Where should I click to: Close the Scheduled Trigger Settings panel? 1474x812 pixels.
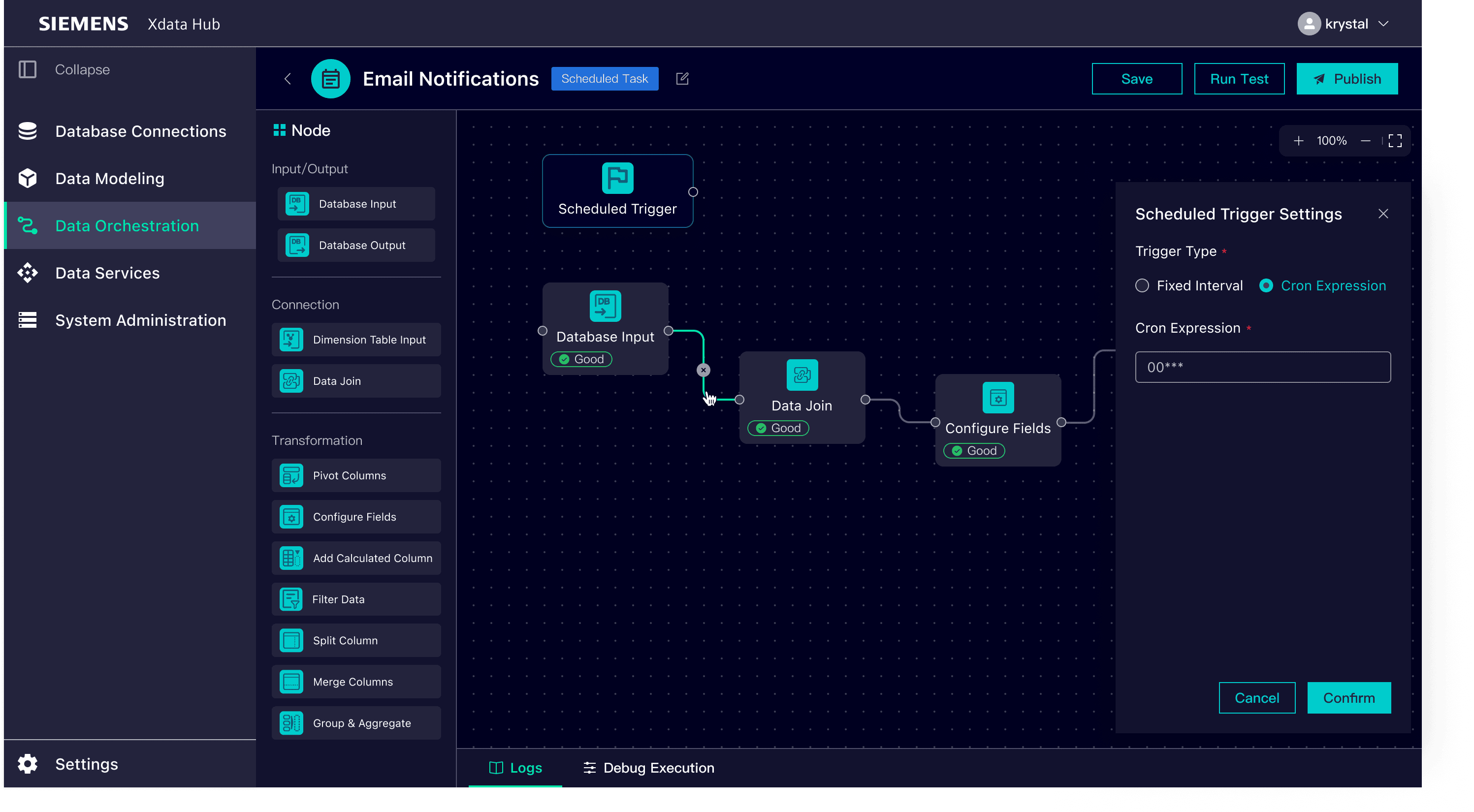point(1383,213)
